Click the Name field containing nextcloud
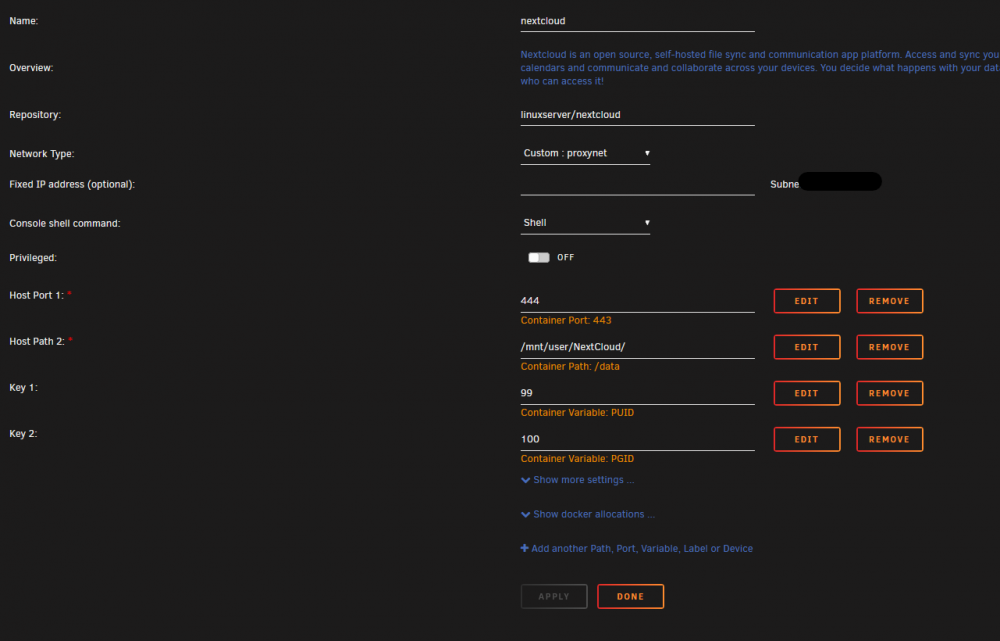 637,21
